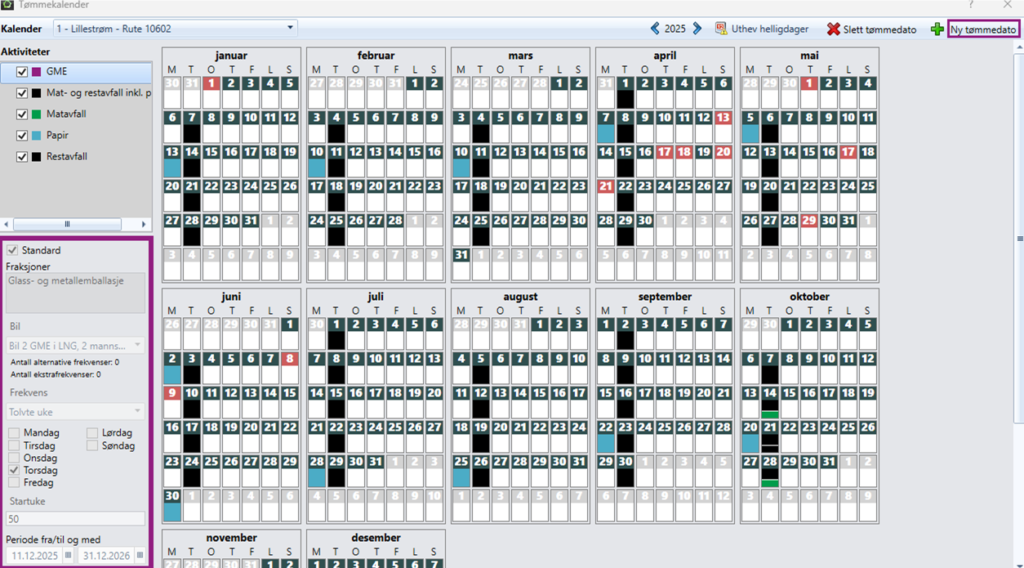The width and height of the screenshot is (1024, 568).
Task: Click the januar month header
Action: click(231, 55)
